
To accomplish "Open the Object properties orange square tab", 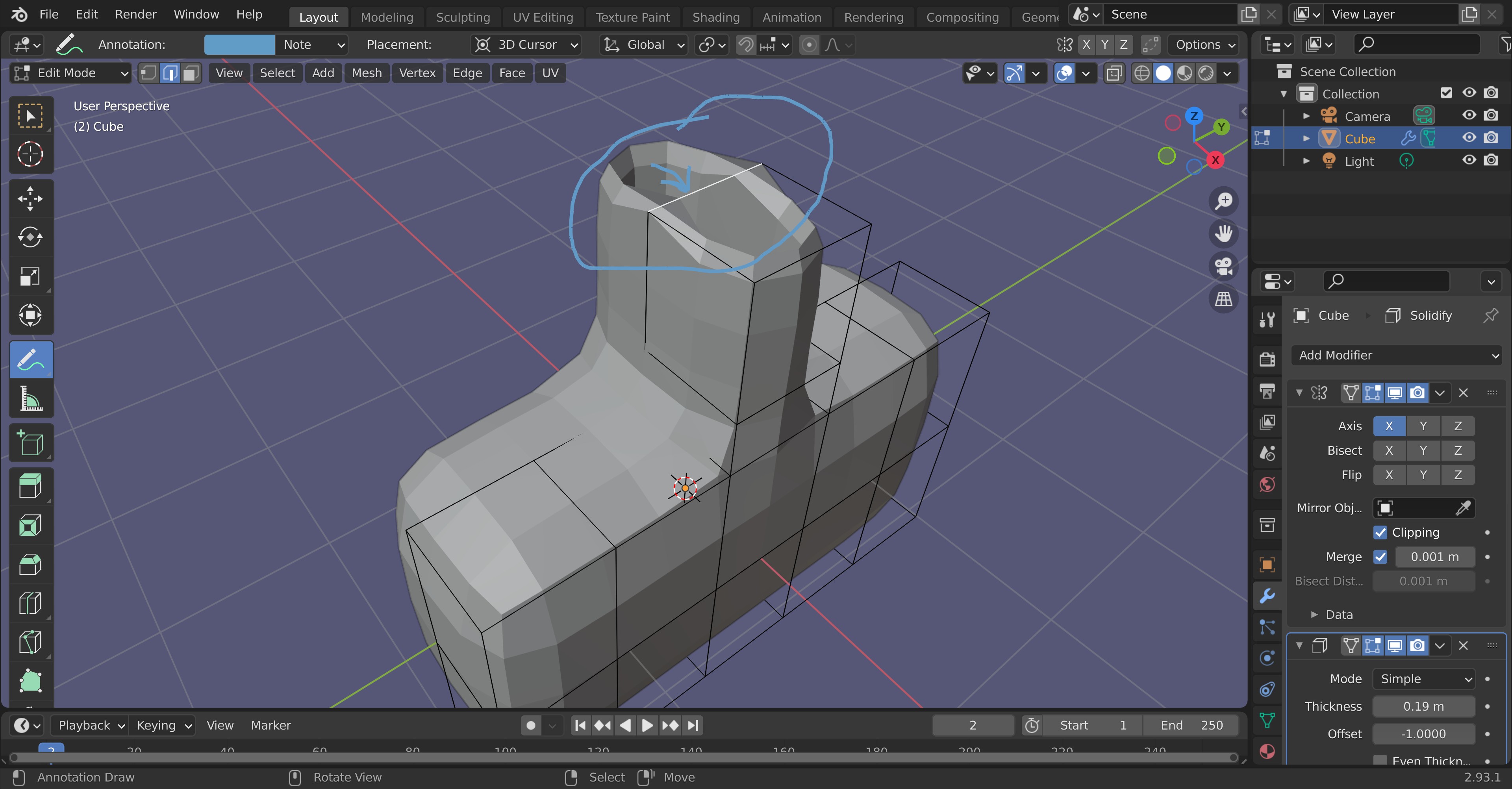I will coord(1267,565).
